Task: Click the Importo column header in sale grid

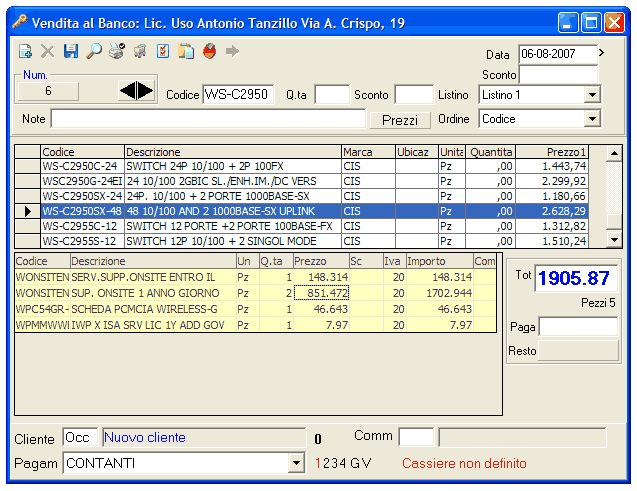Action: click(440, 261)
